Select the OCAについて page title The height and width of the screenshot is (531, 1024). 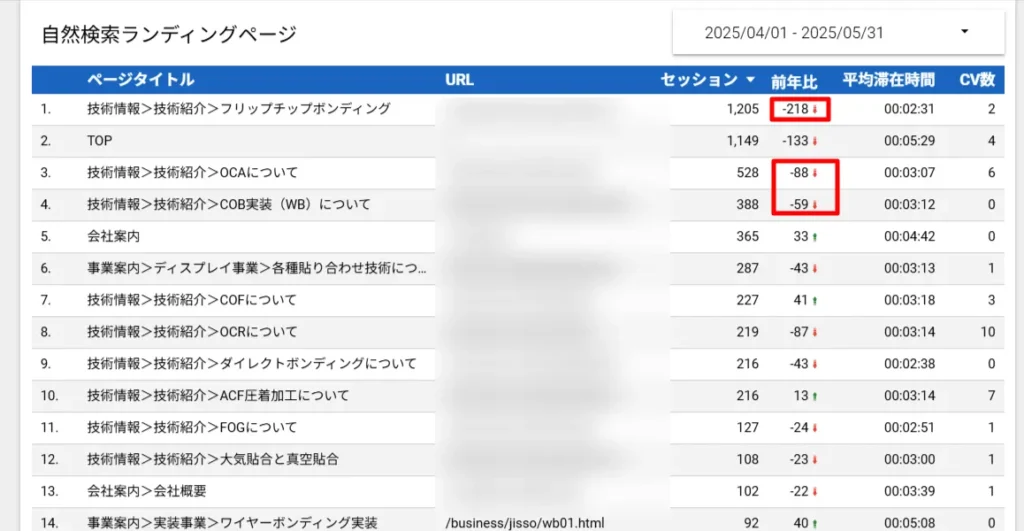[x=192, y=172]
